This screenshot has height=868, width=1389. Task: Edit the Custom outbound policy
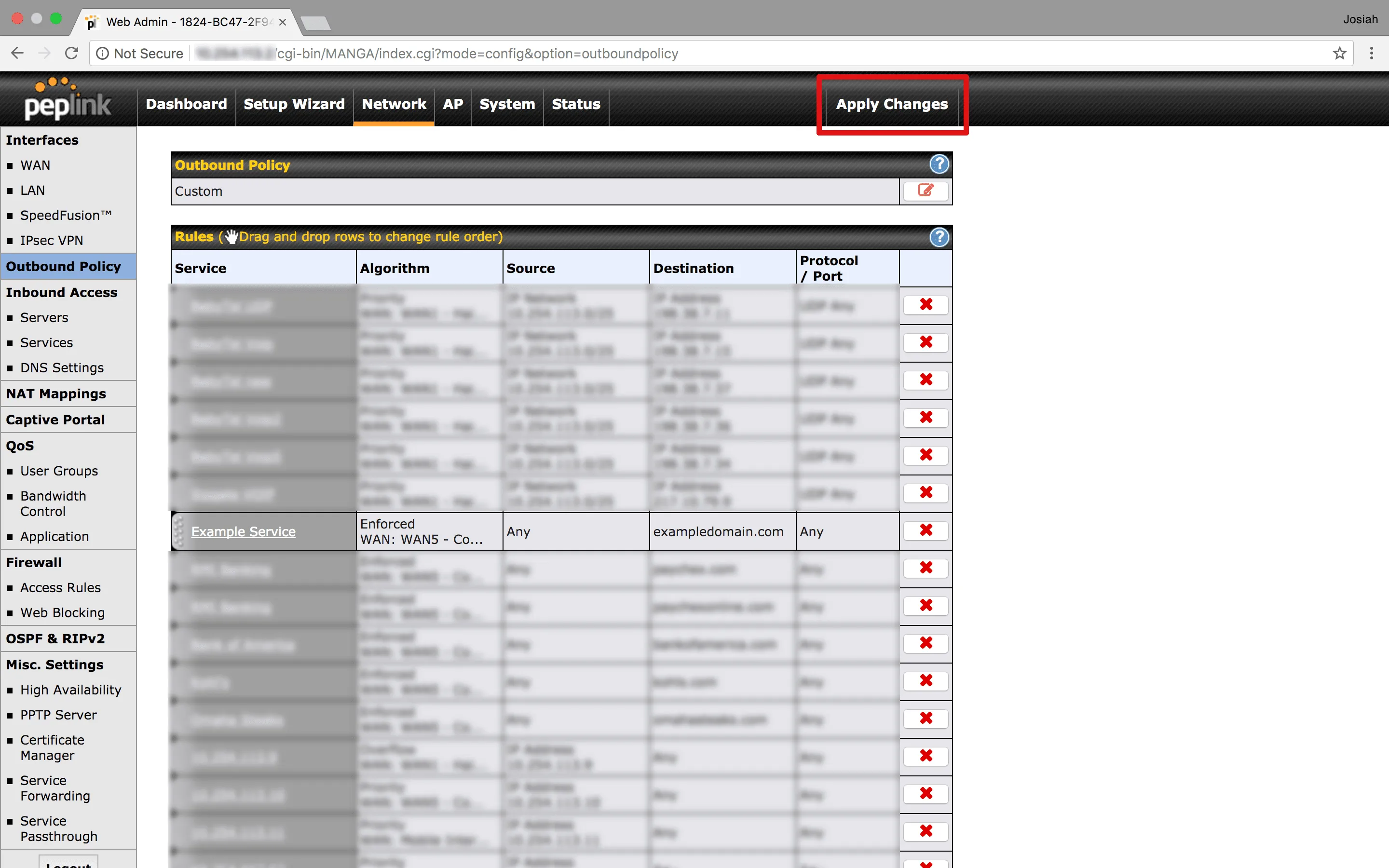click(x=925, y=190)
